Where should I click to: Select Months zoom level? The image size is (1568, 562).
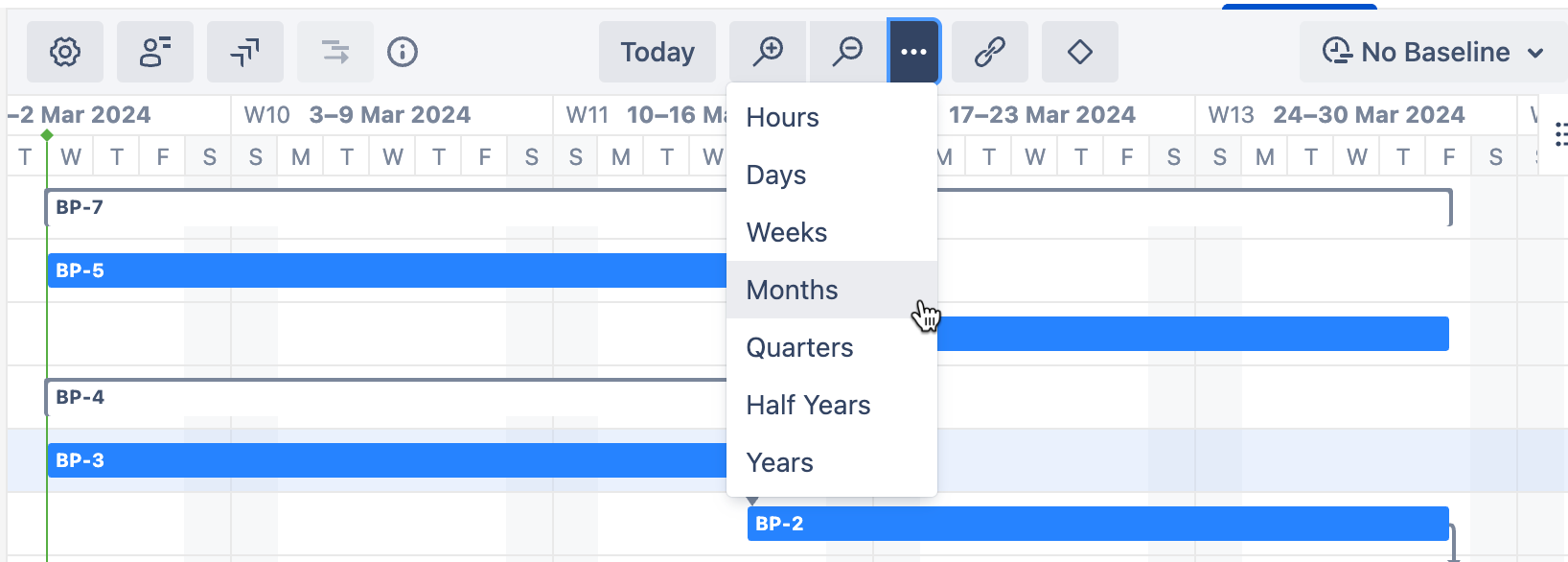tap(793, 290)
